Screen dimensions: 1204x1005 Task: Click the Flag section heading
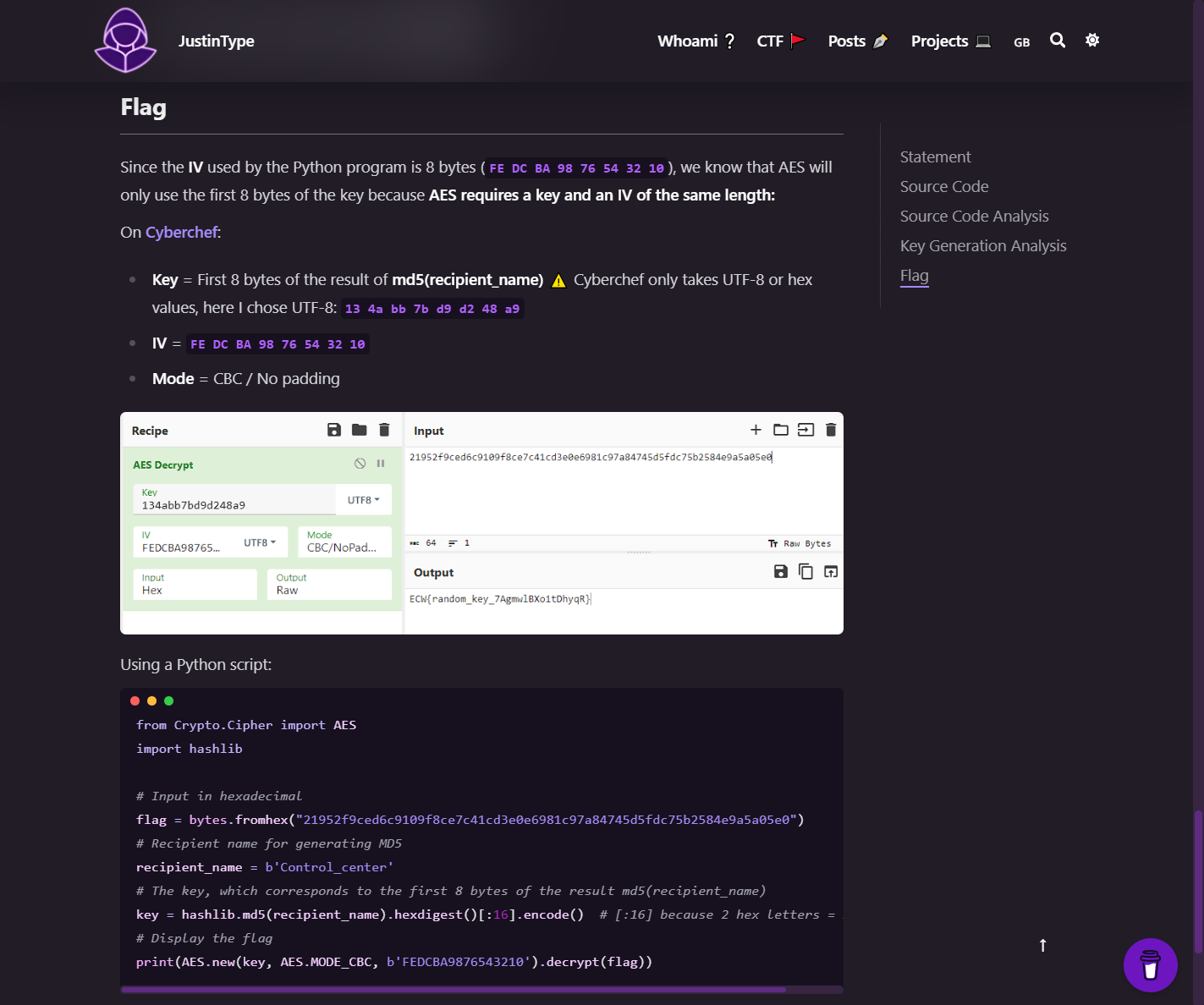143,107
